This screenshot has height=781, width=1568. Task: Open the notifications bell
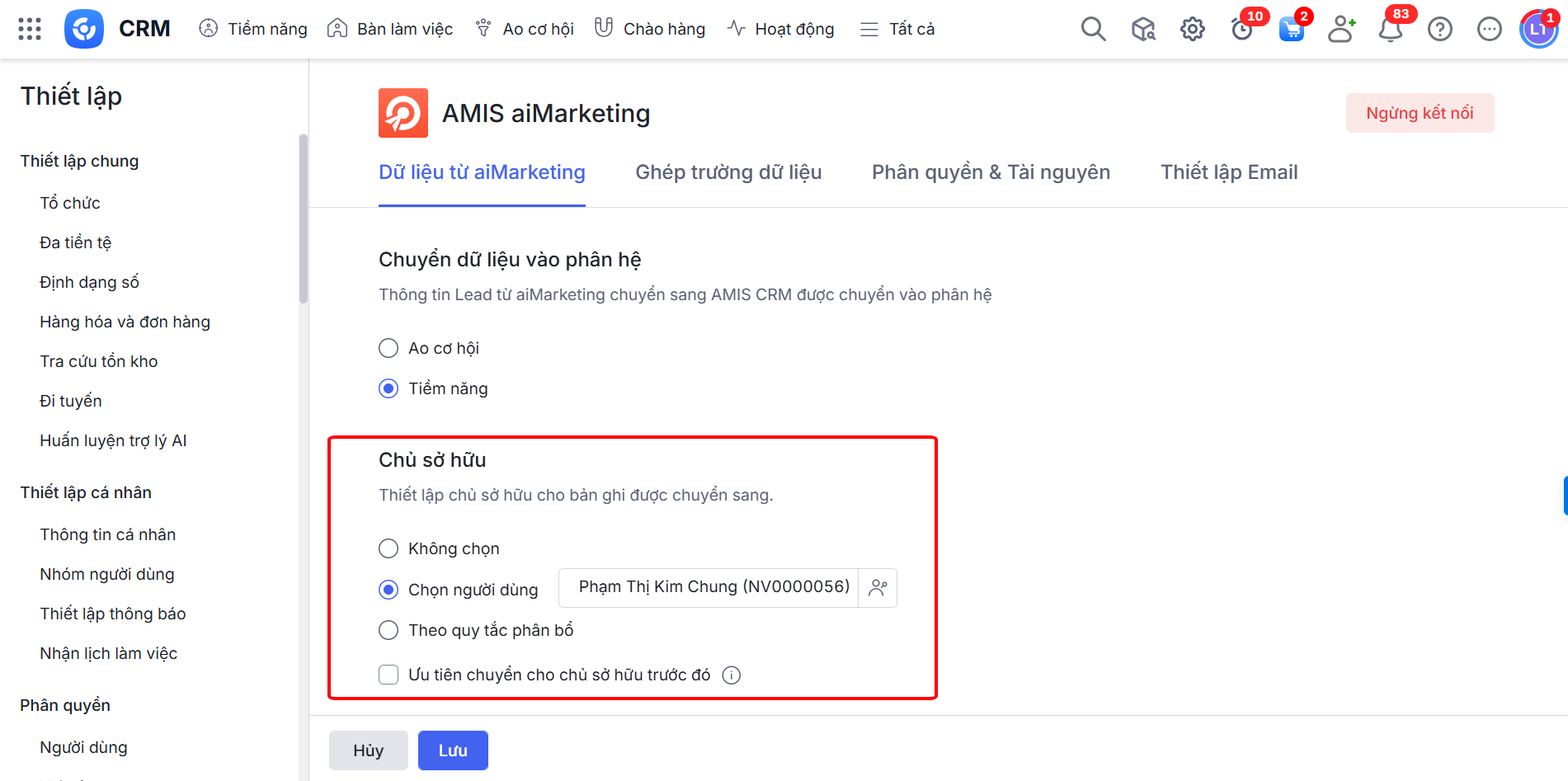click(x=1391, y=30)
